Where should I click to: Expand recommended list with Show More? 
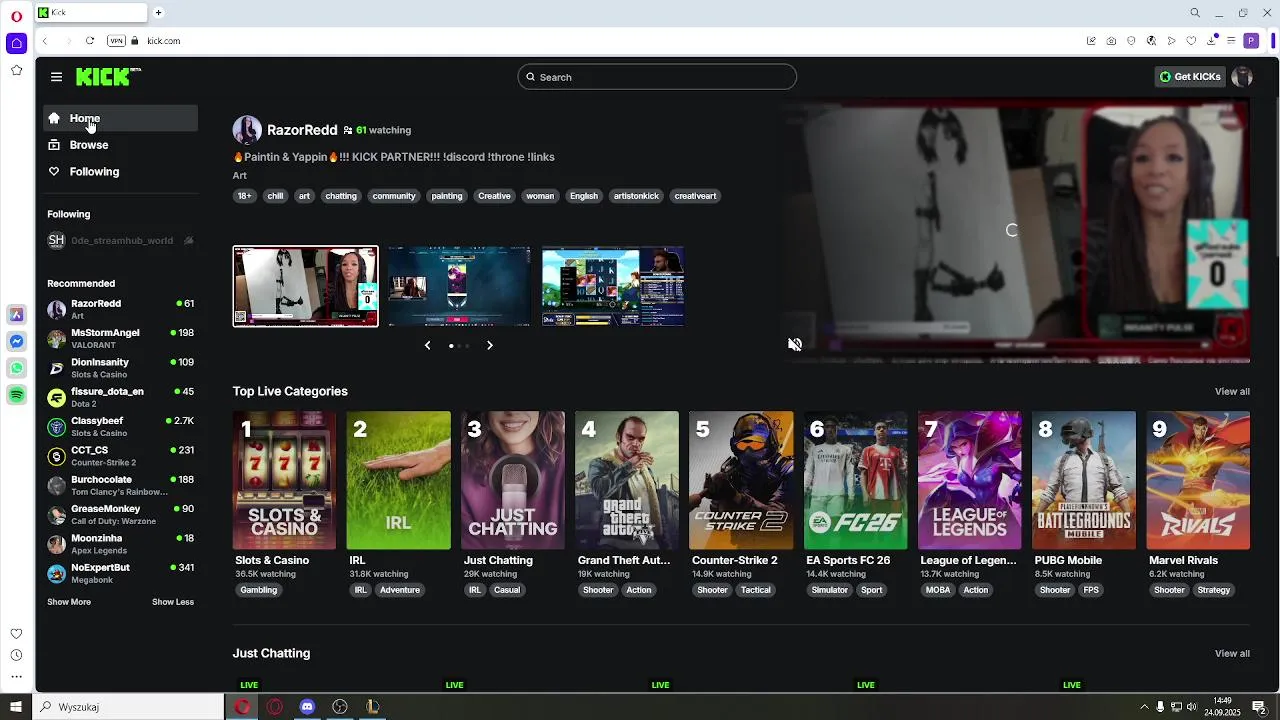click(69, 602)
